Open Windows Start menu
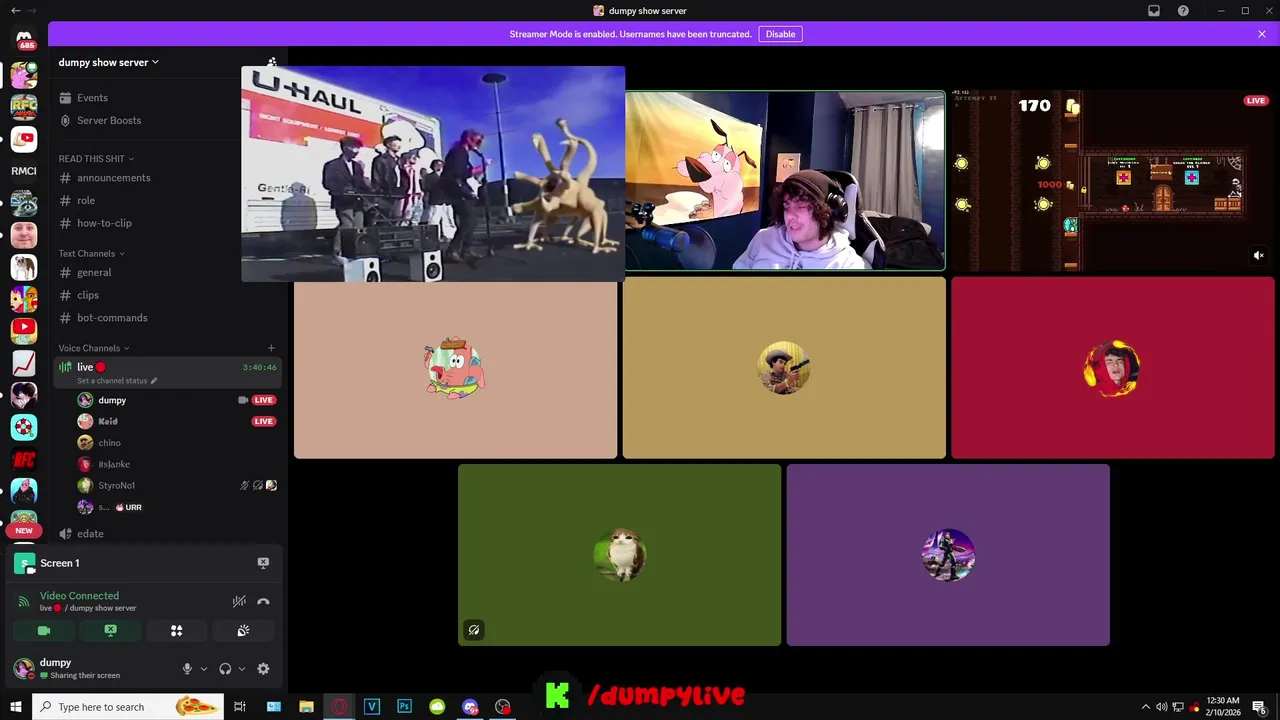The height and width of the screenshot is (720, 1280). (x=16, y=707)
